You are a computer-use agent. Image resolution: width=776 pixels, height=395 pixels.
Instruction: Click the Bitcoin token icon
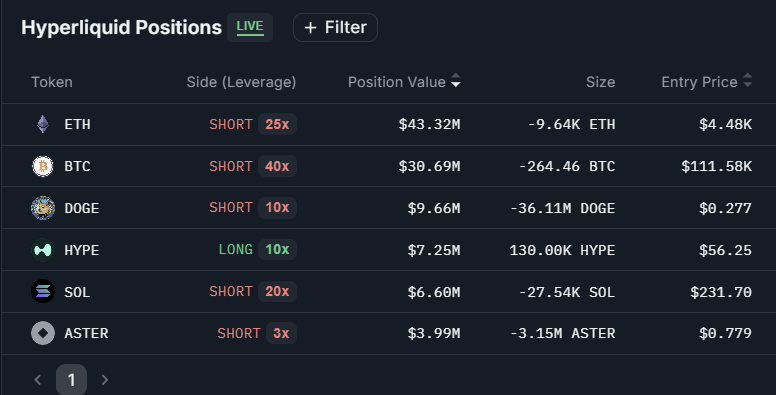[43, 166]
